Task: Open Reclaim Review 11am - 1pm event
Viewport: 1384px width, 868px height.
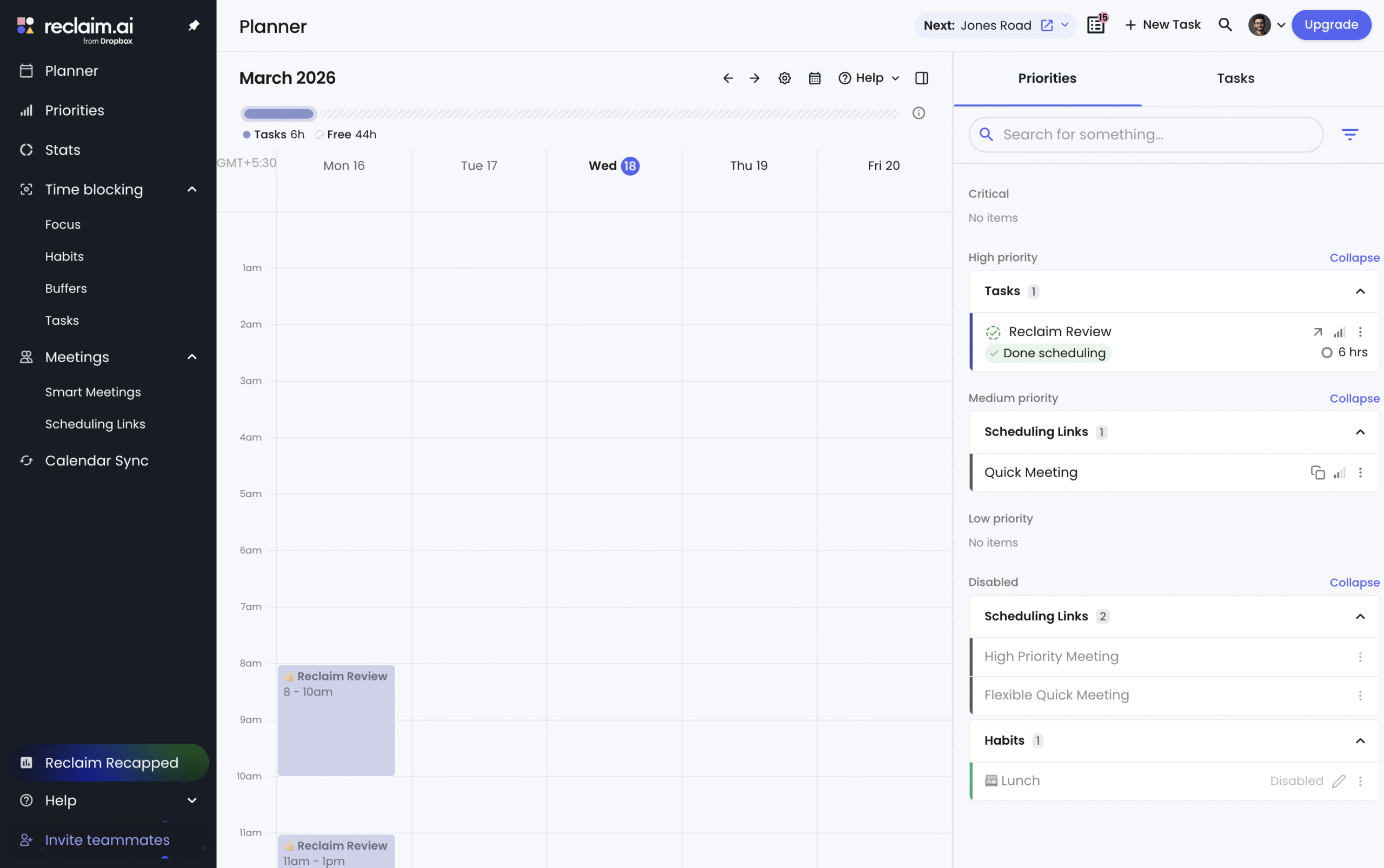Action: [336, 851]
